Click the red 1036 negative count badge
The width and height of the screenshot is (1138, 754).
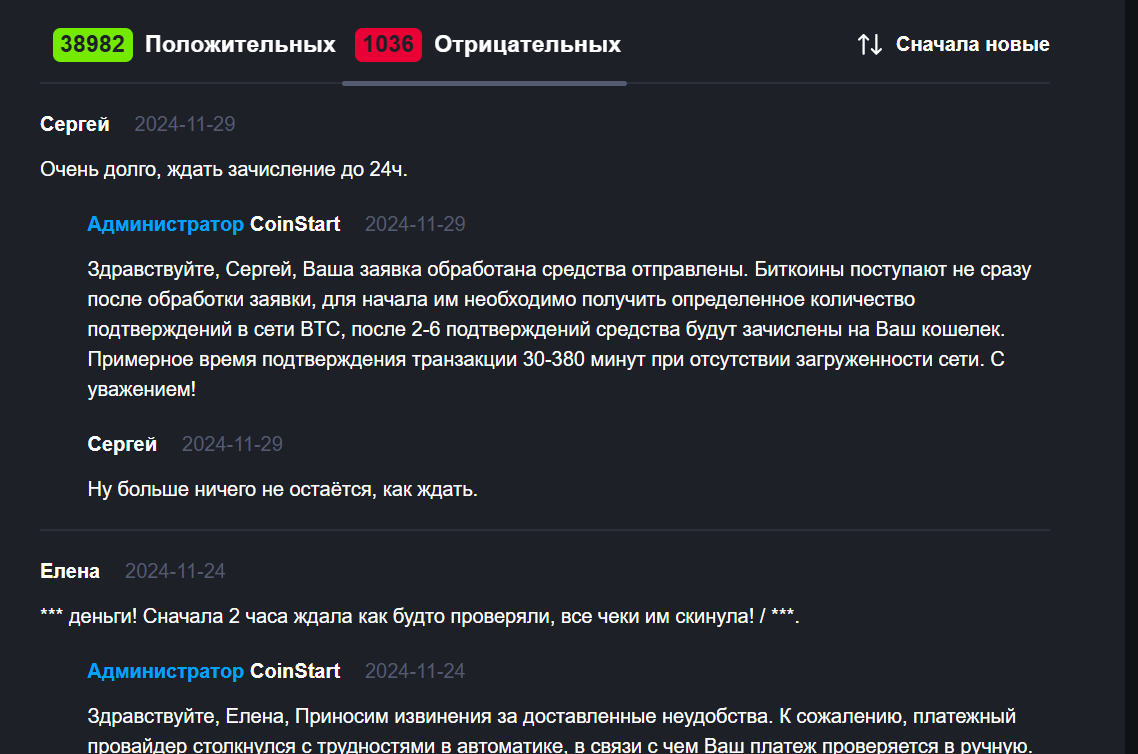tap(388, 45)
